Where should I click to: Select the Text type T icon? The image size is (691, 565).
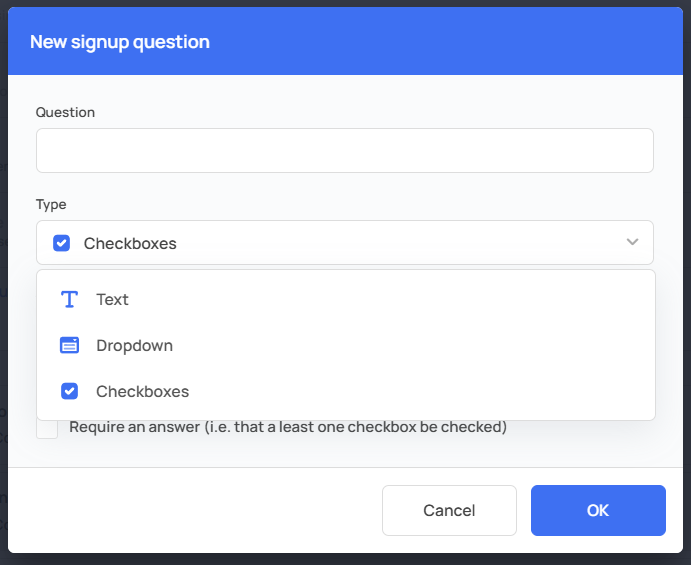[69, 299]
